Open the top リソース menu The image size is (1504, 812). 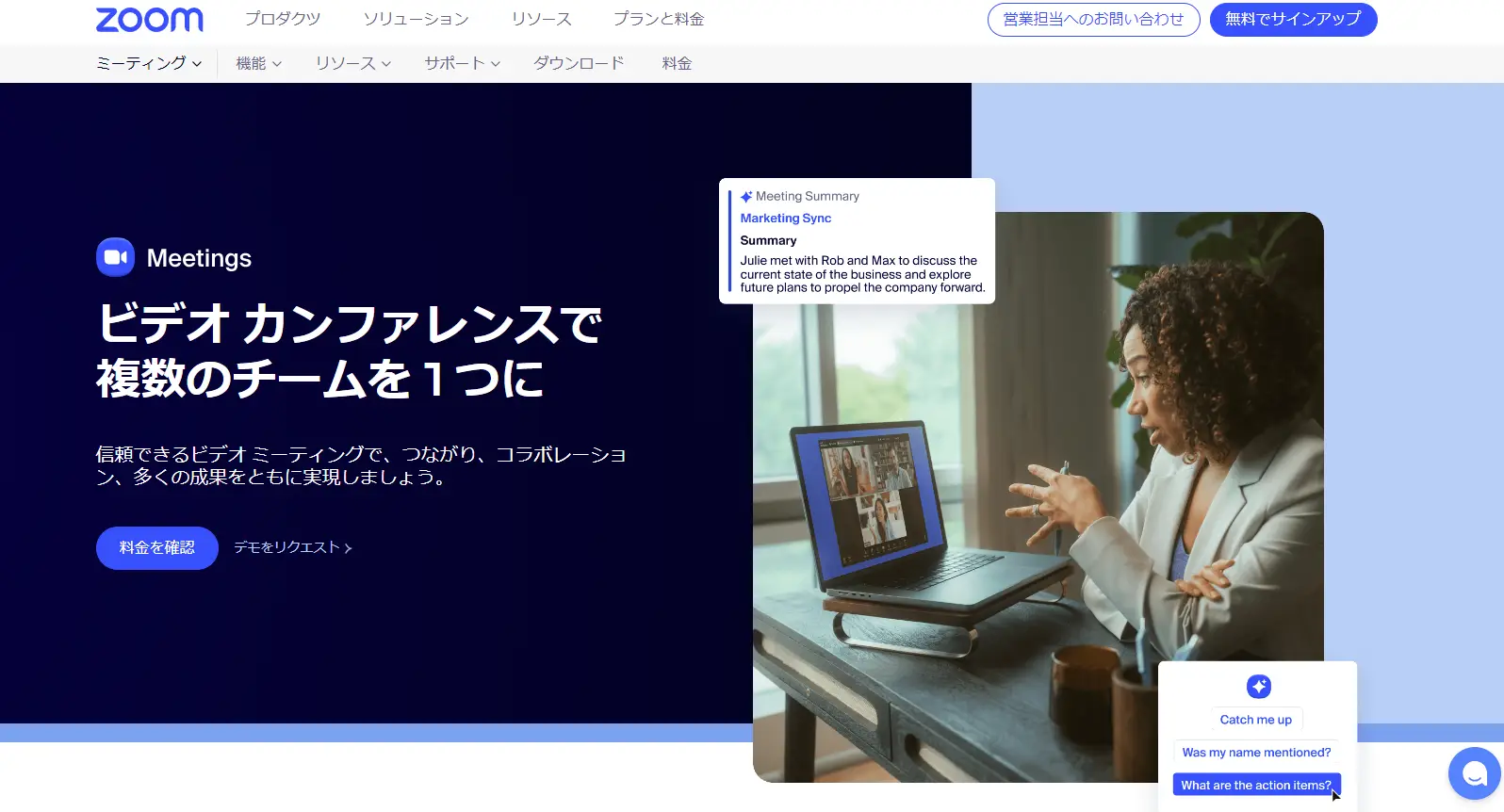pos(541,19)
